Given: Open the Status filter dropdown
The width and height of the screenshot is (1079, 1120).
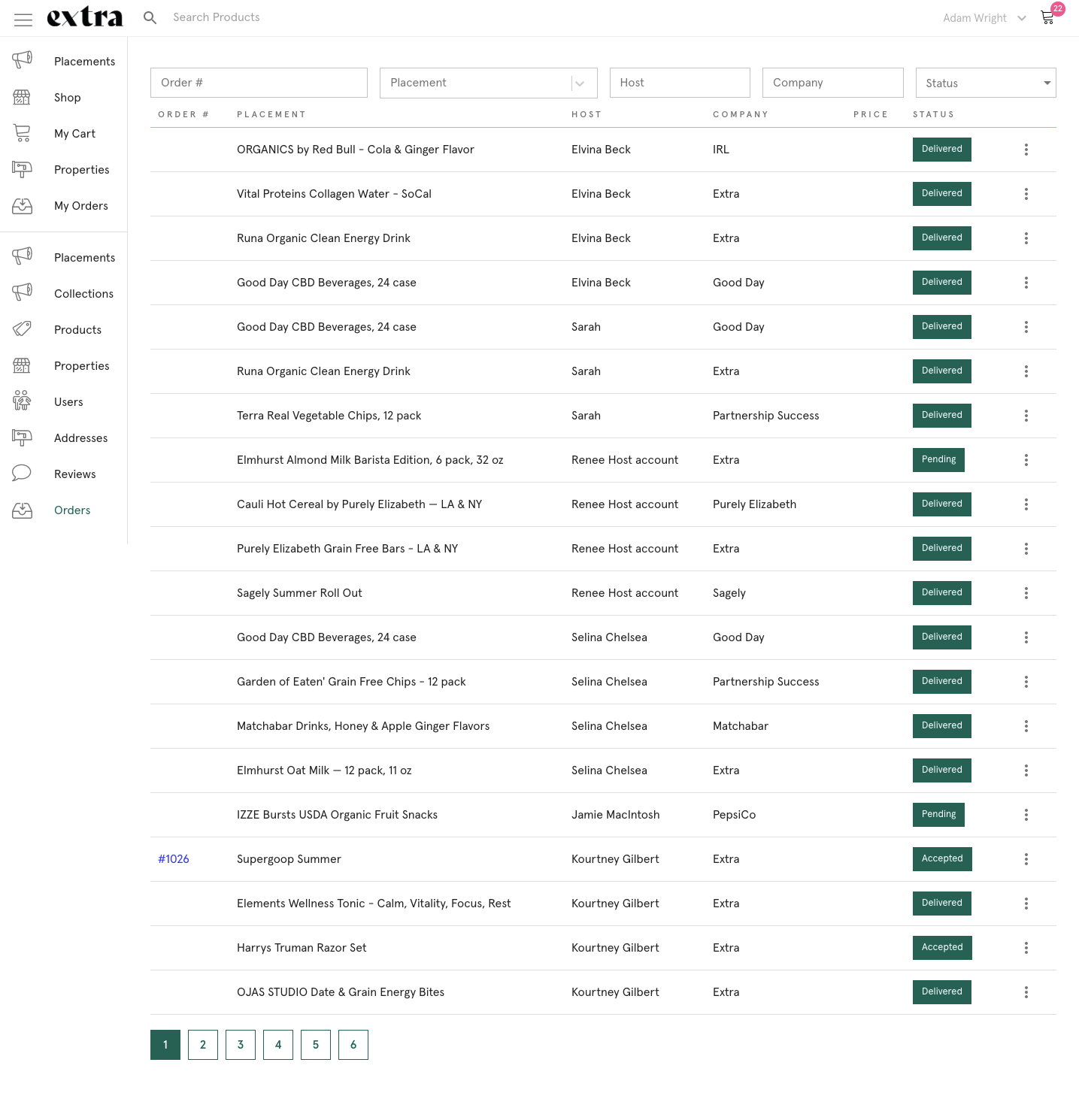Looking at the screenshot, I should [x=986, y=83].
